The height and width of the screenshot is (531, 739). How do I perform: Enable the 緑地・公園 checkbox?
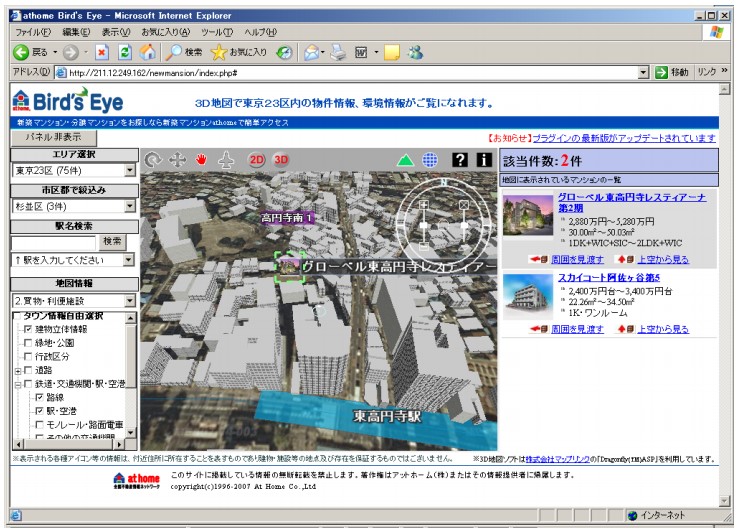28,343
